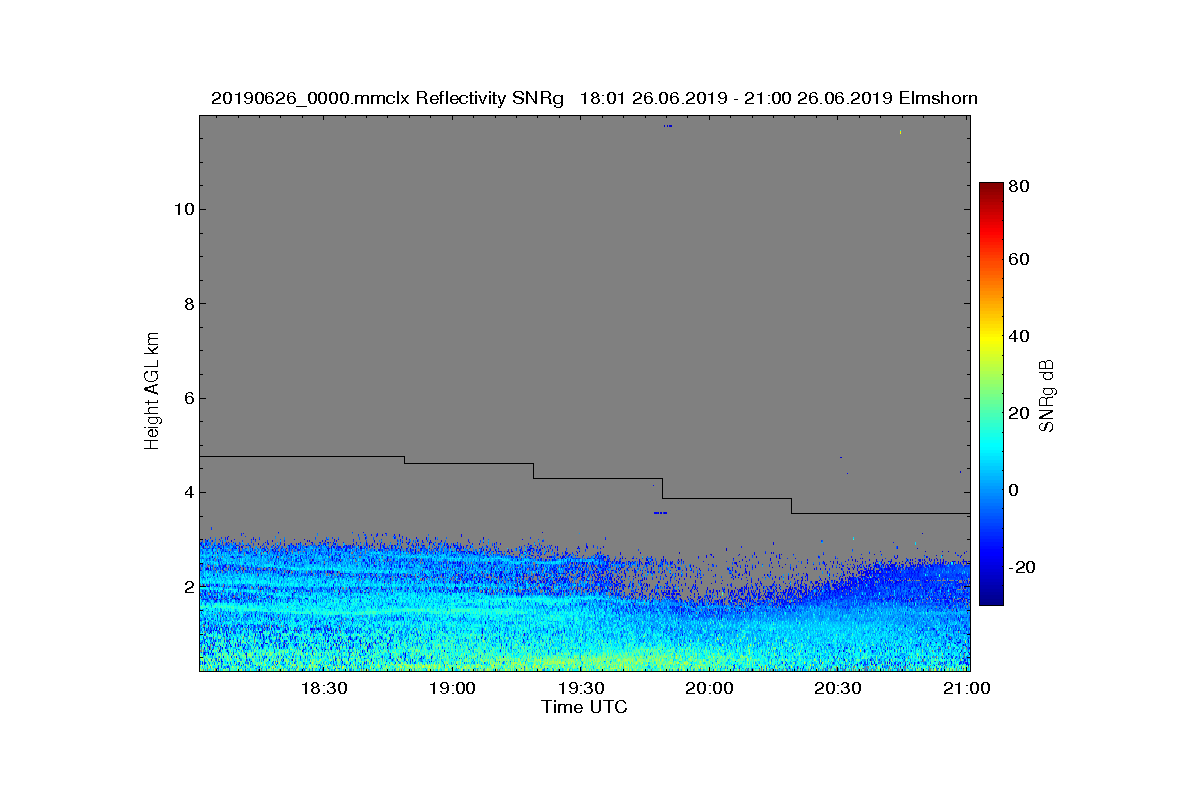
Task: Click the plot title naming 20190626_0000.mmclx
Action: coord(594,98)
